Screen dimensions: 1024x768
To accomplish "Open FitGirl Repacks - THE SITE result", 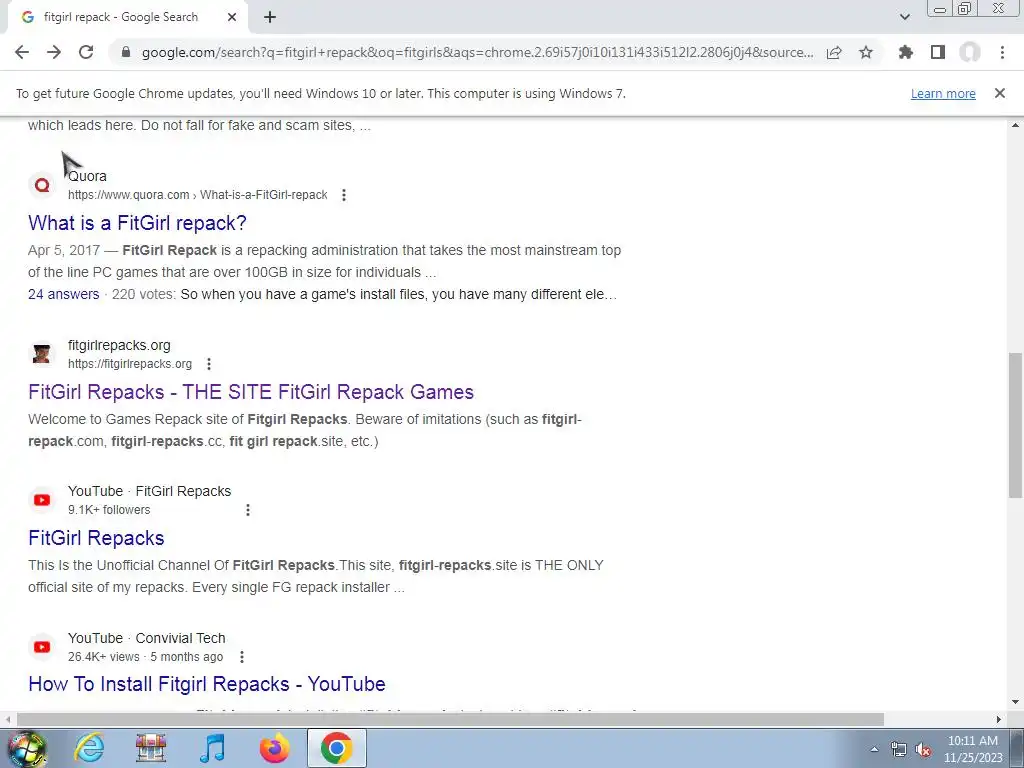I will tap(251, 392).
